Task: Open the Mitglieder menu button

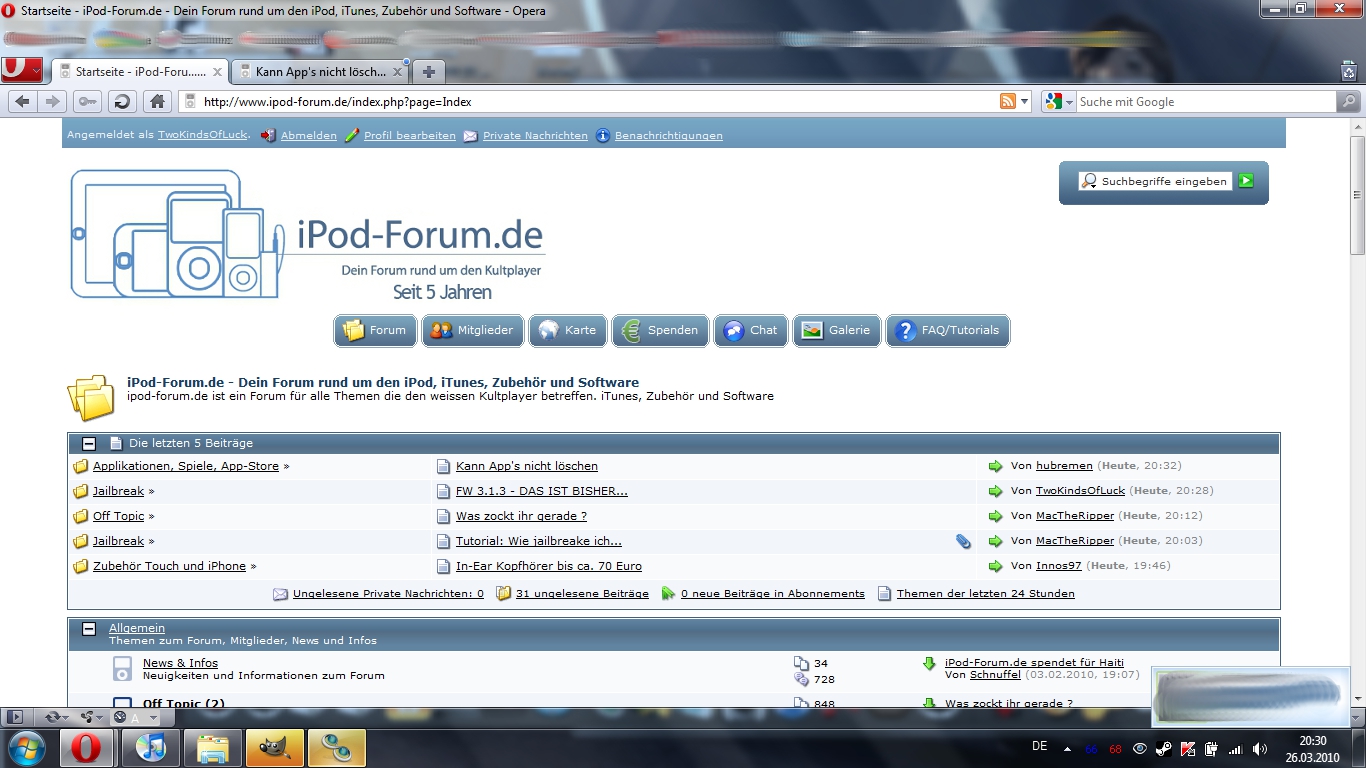Action: [x=473, y=330]
